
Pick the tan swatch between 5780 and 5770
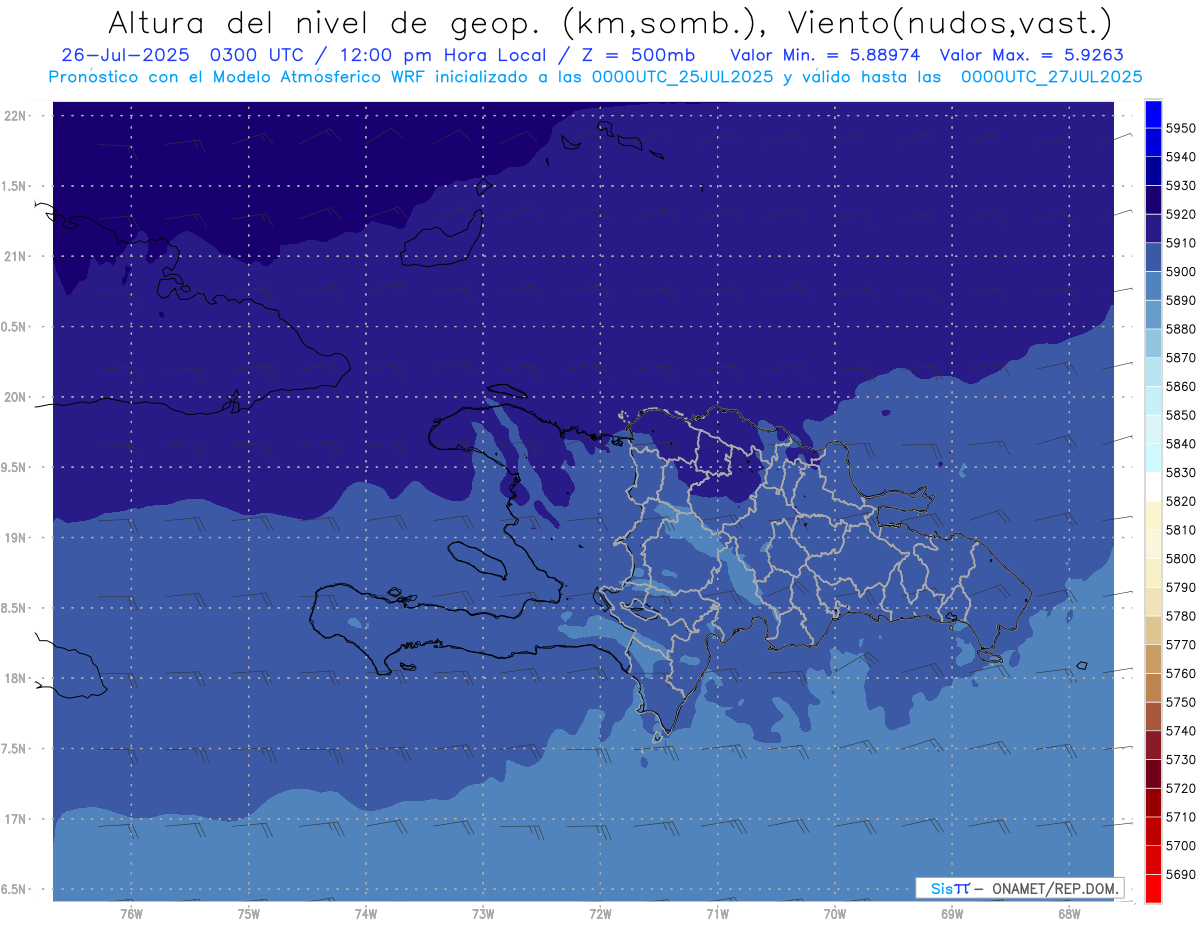(x=1152, y=631)
